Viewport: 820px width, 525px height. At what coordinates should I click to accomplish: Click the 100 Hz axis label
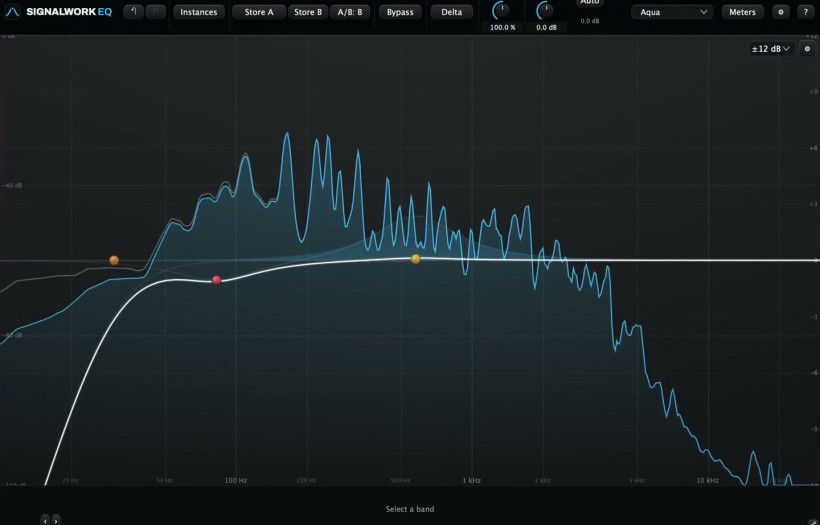(x=236, y=480)
